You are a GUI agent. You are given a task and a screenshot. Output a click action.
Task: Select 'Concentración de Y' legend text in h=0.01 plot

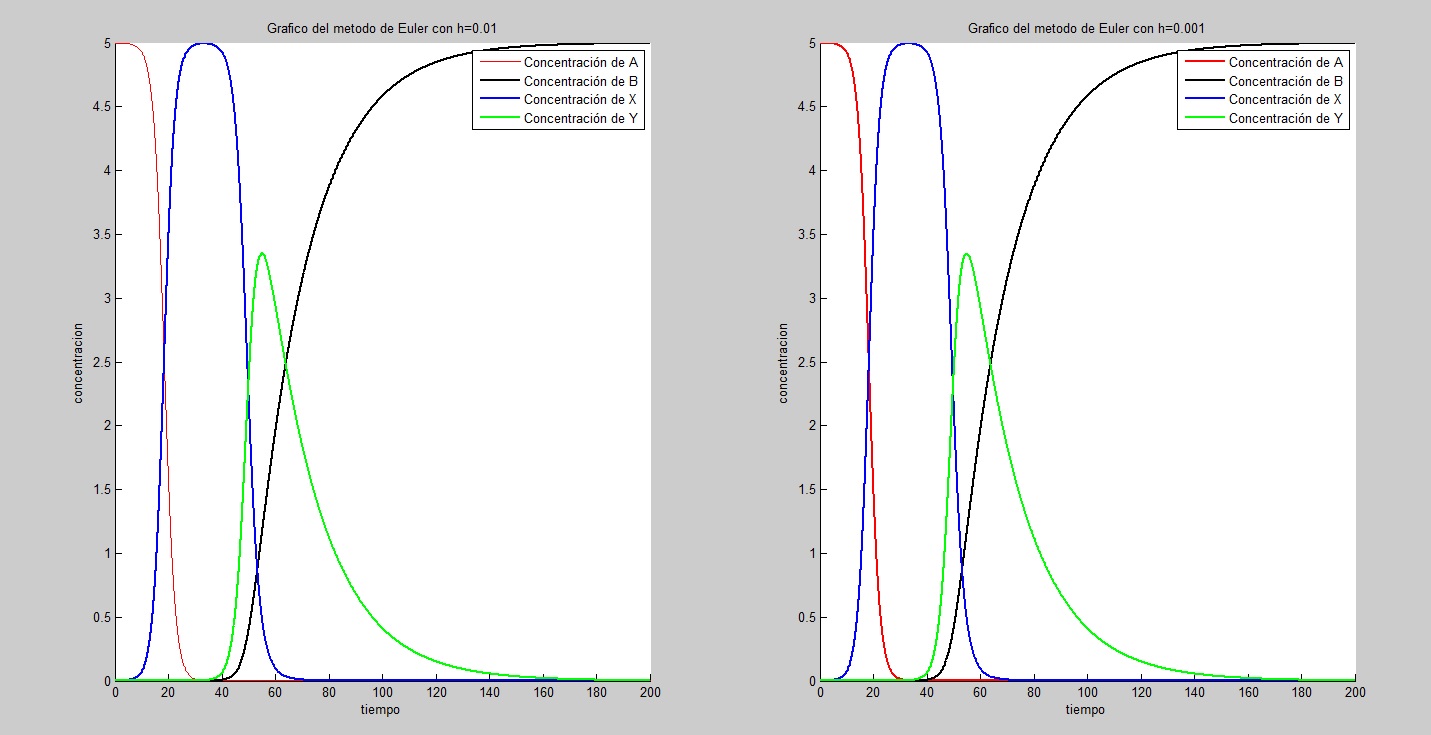581,119
